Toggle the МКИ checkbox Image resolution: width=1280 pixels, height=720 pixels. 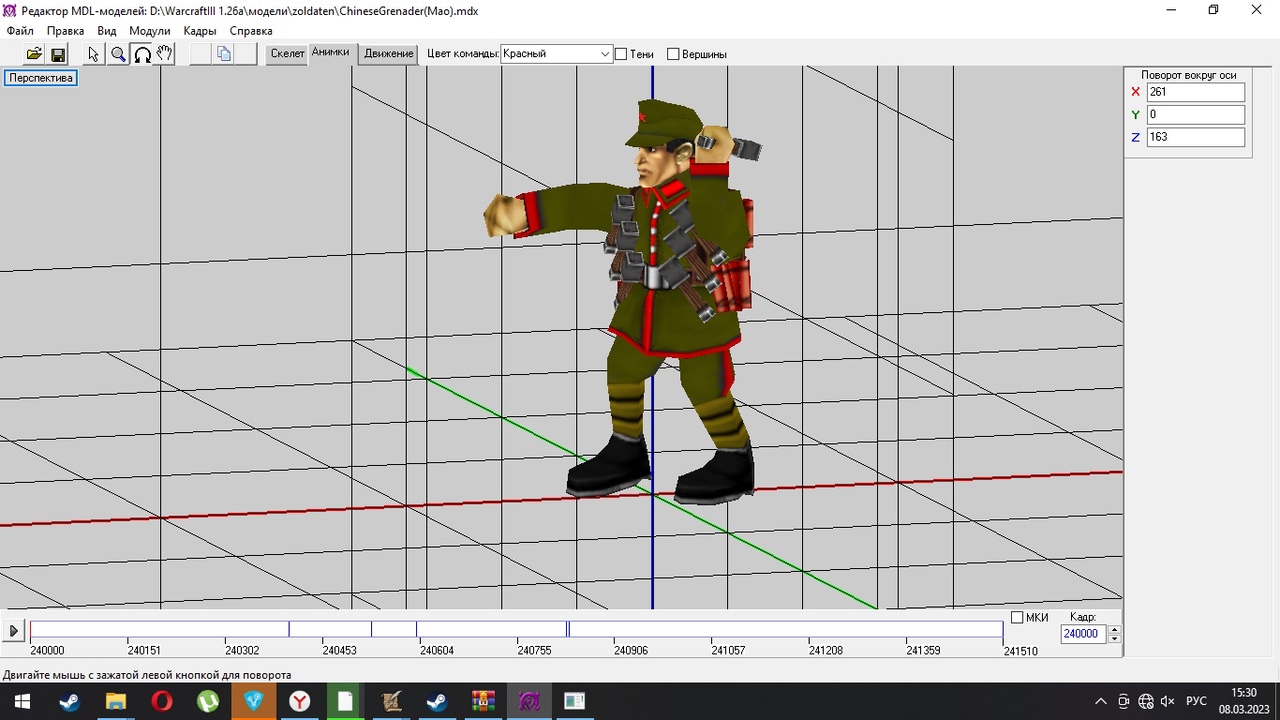tap(1017, 618)
